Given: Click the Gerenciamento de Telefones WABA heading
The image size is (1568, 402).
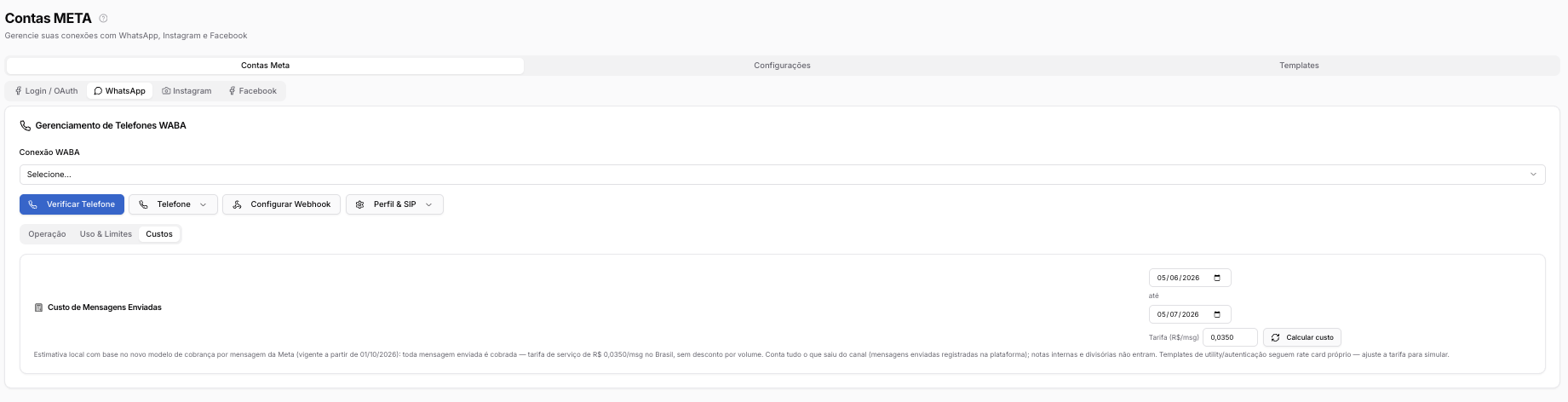Looking at the screenshot, I should 111,125.
